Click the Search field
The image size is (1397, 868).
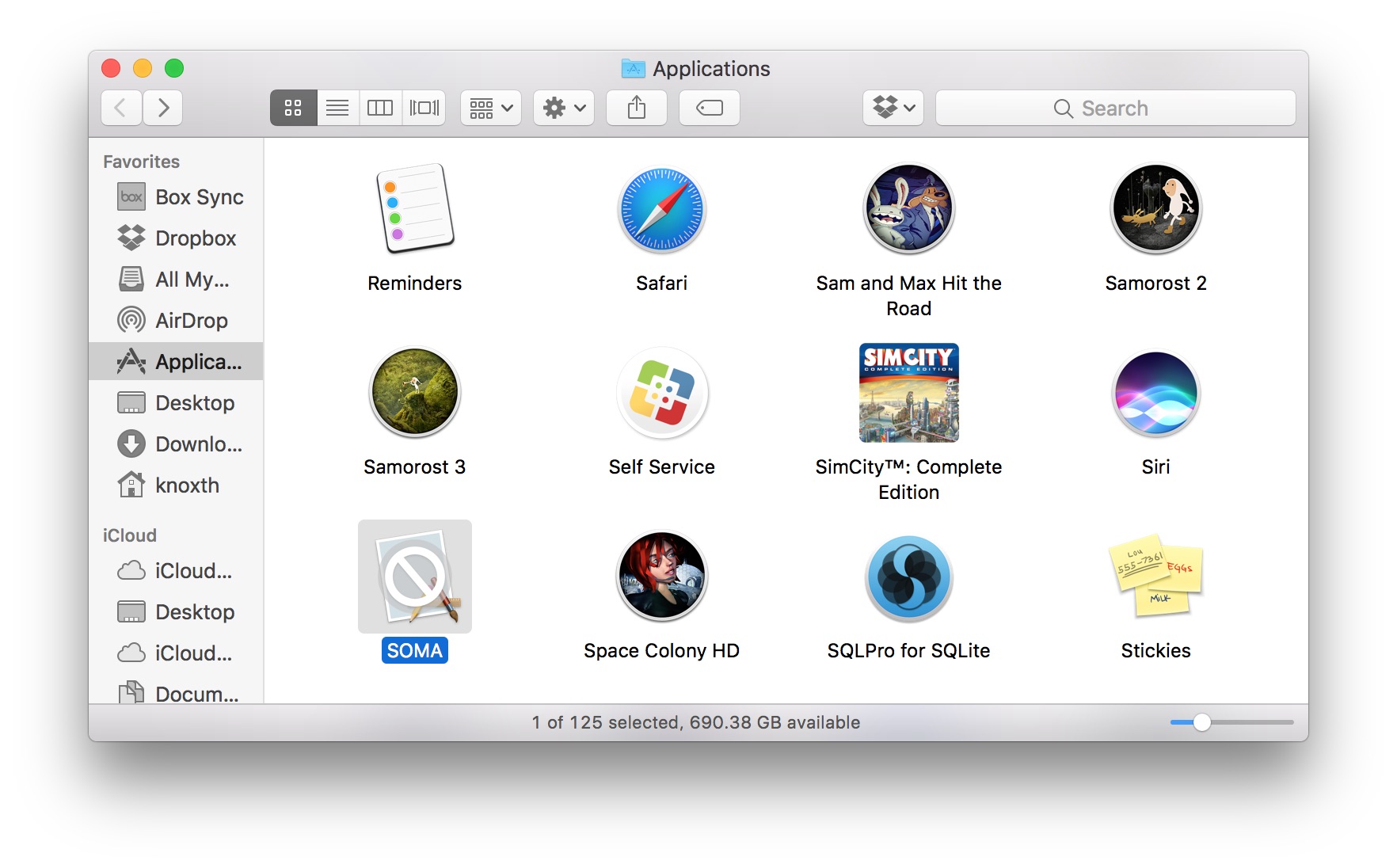click(1115, 108)
